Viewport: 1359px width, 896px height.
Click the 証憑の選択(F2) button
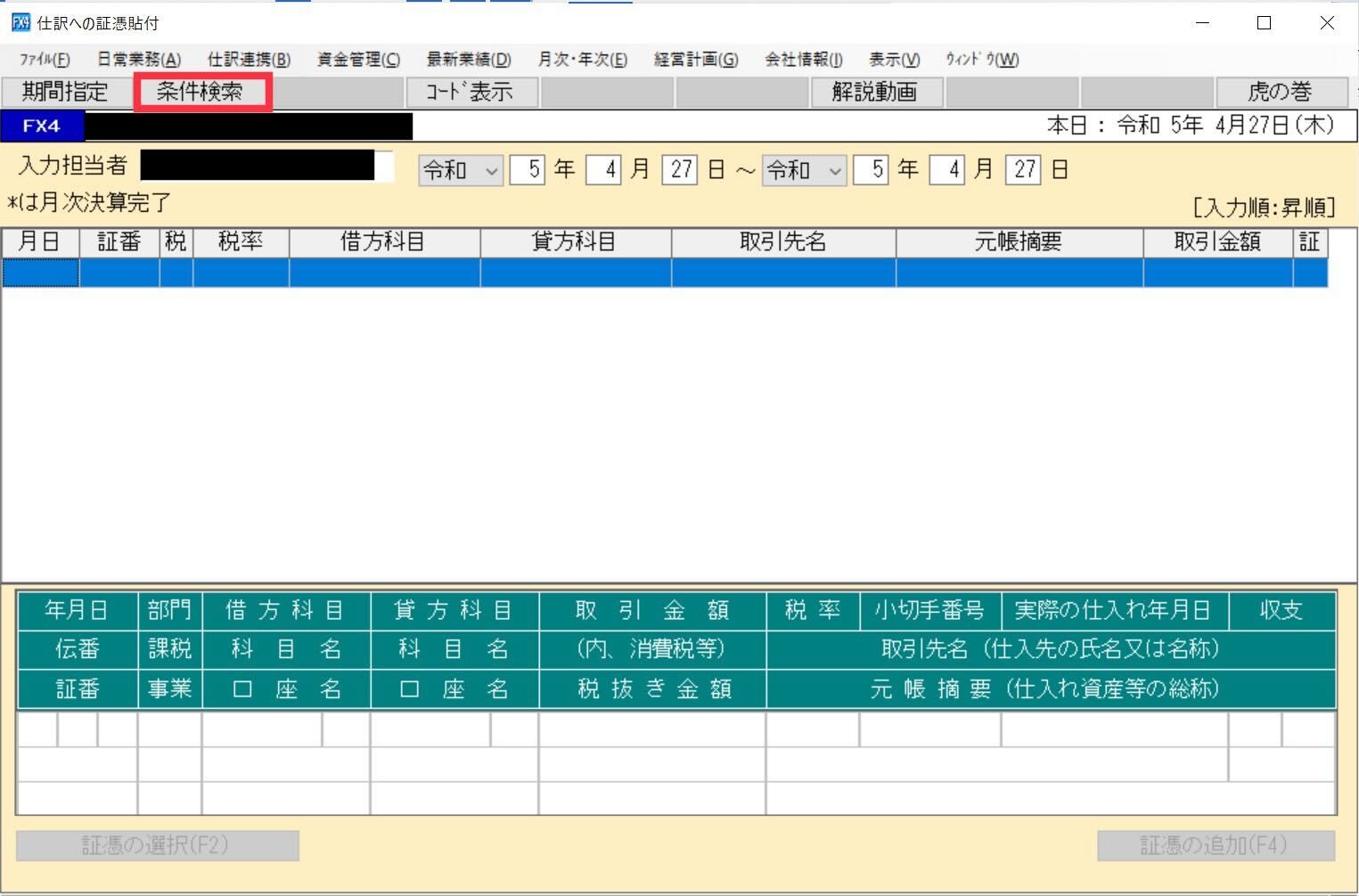click(158, 846)
